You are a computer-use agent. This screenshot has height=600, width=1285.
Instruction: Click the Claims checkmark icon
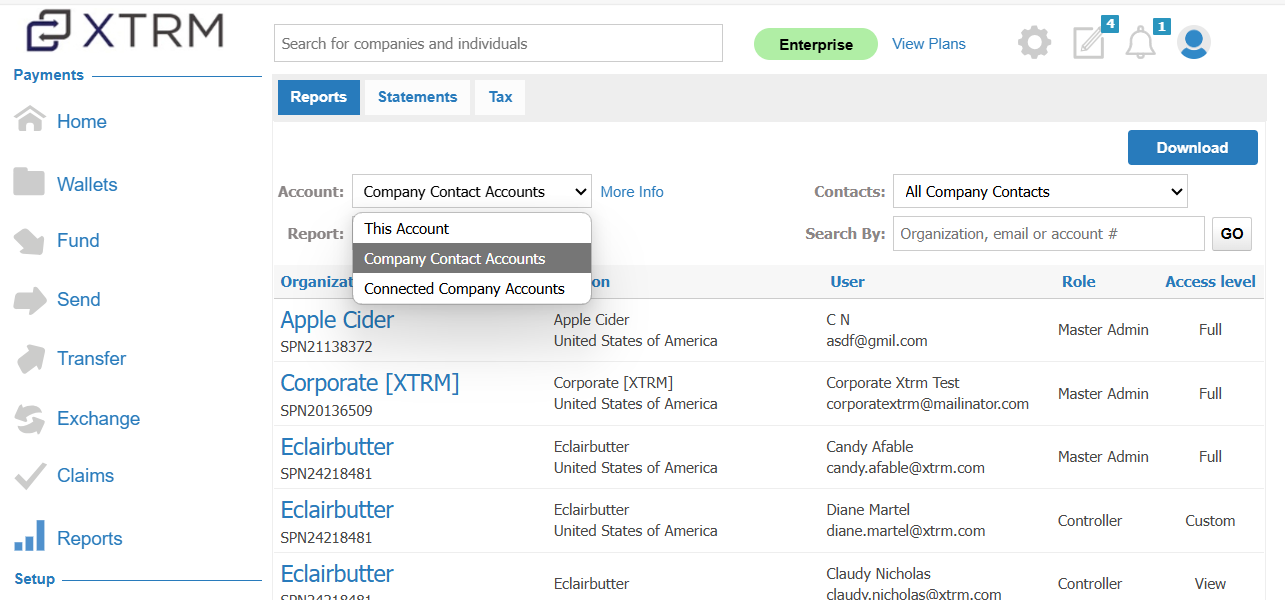coord(30,476)
